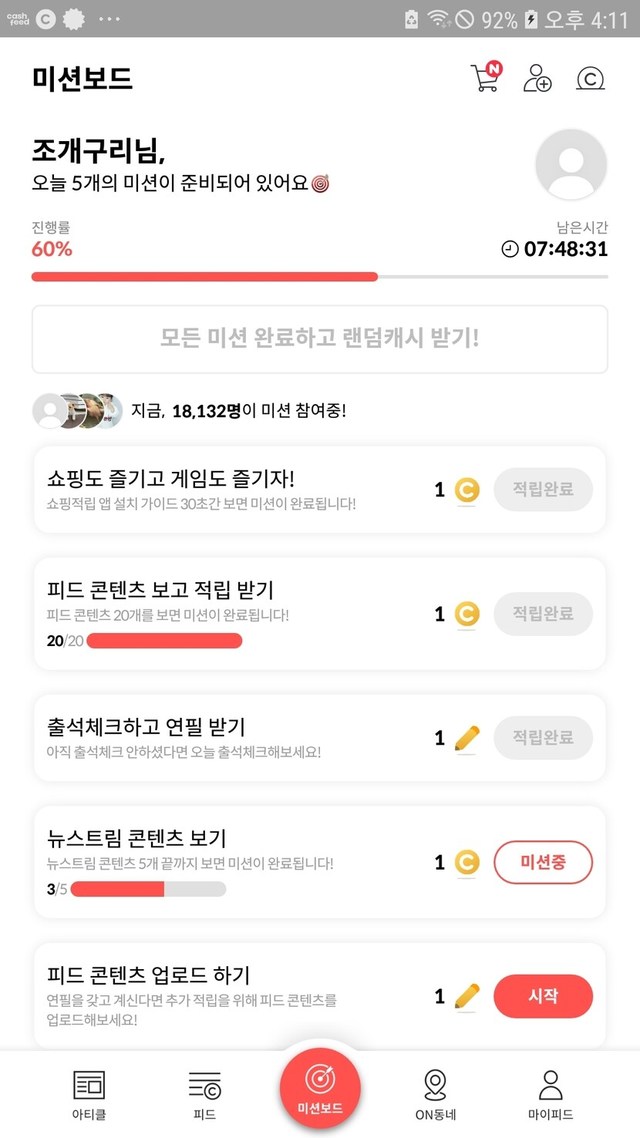The width and height of the screenshot is (640, 1138).
Task: Open the ON동네 tab
Action: [x=435, y=1094]
